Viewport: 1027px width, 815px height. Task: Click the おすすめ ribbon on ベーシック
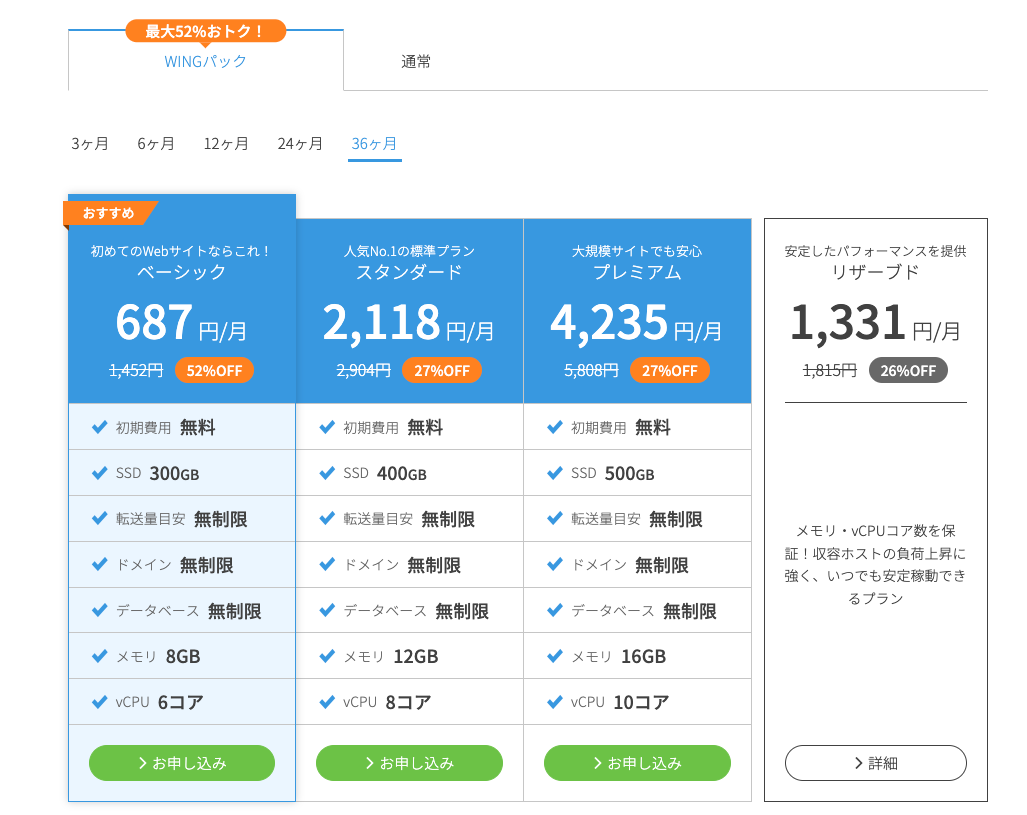[x=109, y=213]
